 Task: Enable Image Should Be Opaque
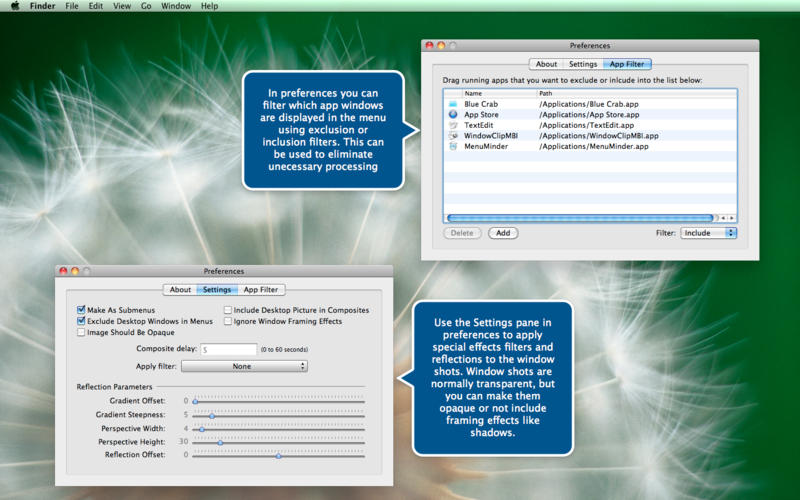(81, 332)
